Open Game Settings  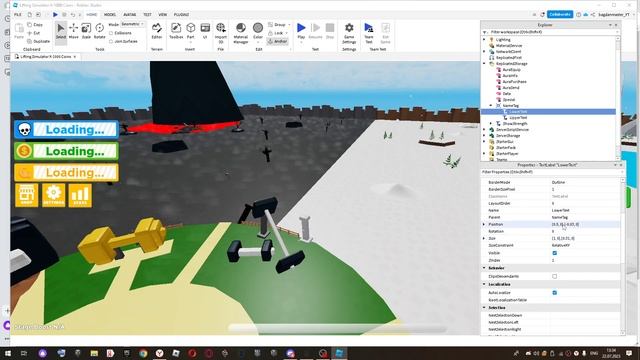coord(349,33)
